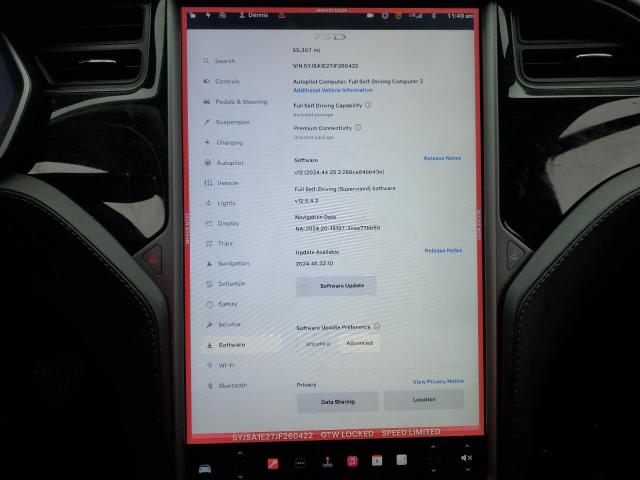Viewport: 640px width, 480px height.
Task: Open the Bluetooth settings
Action: [227, 386]
